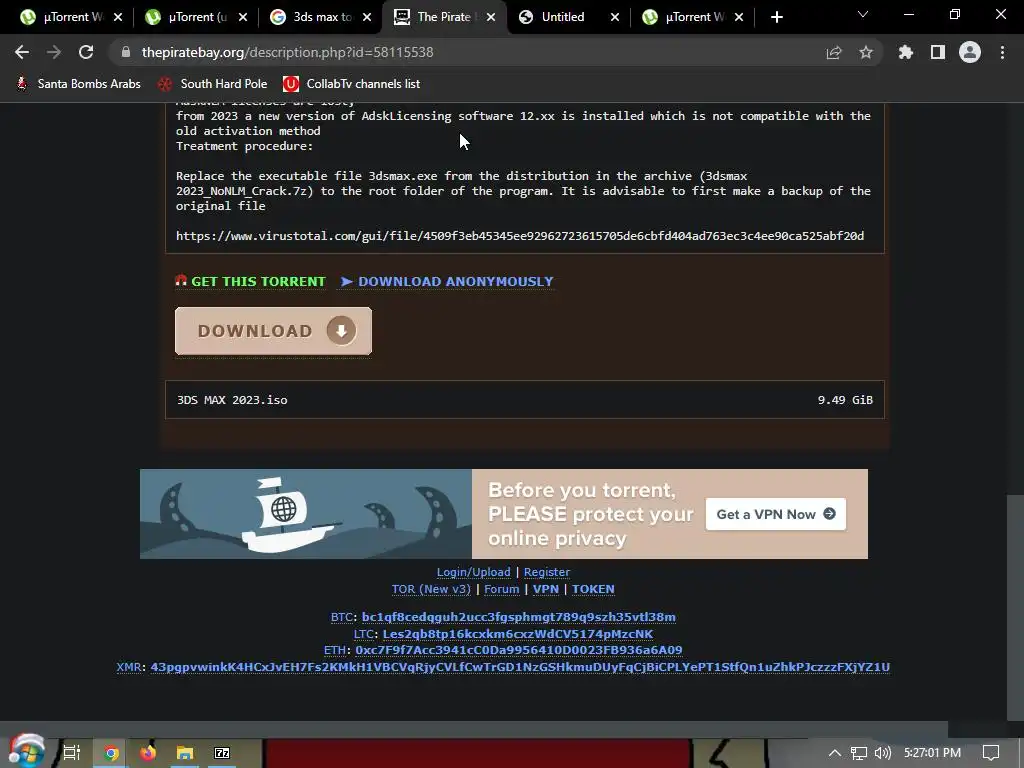Open the Windows Start button

point(27,752)
